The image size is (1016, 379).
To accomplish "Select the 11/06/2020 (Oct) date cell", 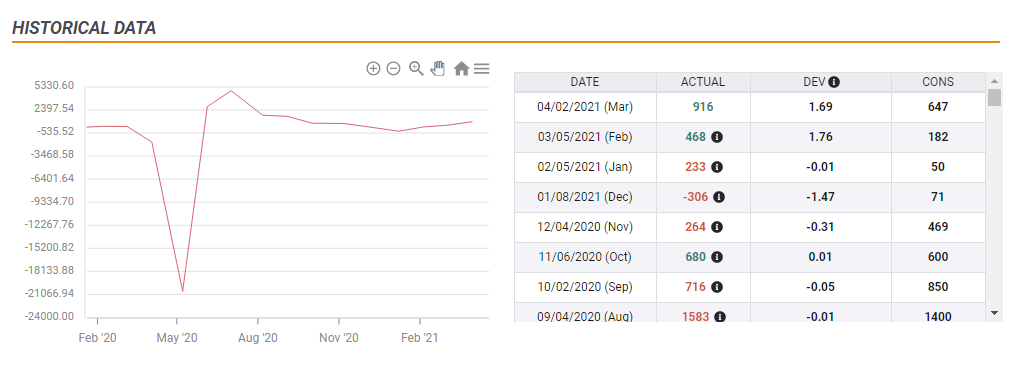I will [585, 257].
